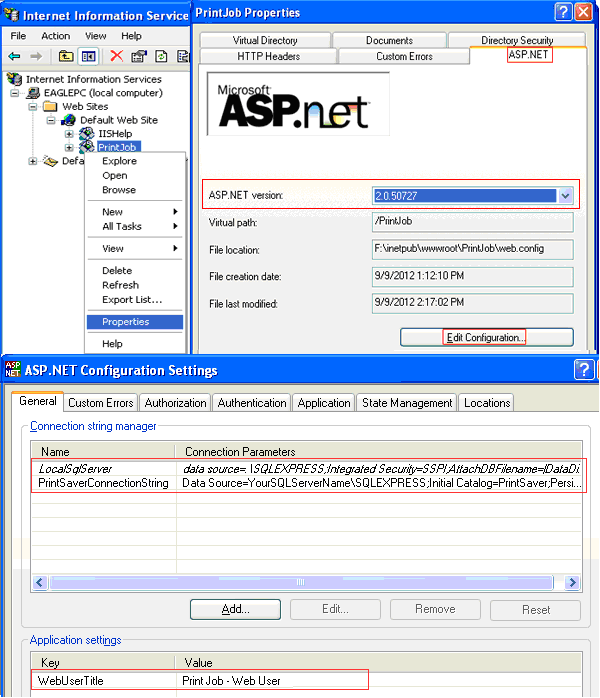600x698 pixels.
Task: Select the ASP.NET tab
Action: [528, 55]
